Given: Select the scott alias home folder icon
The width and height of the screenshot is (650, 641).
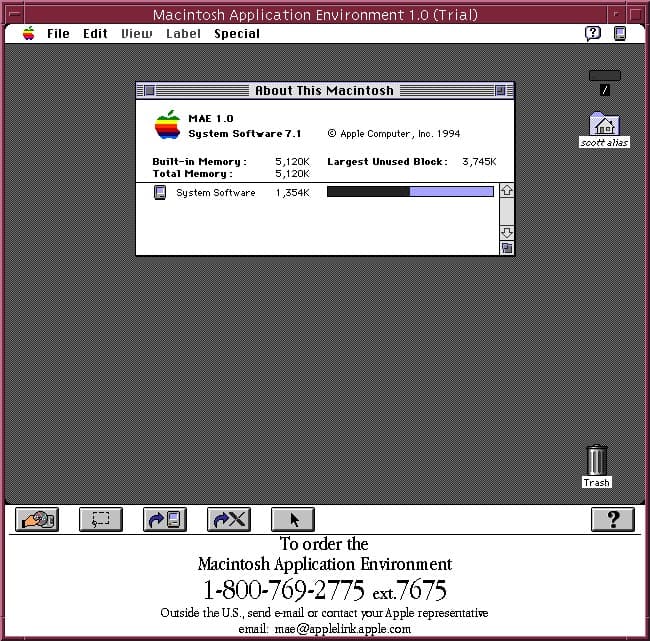Looking at the screenshot, I should point(604,124).
